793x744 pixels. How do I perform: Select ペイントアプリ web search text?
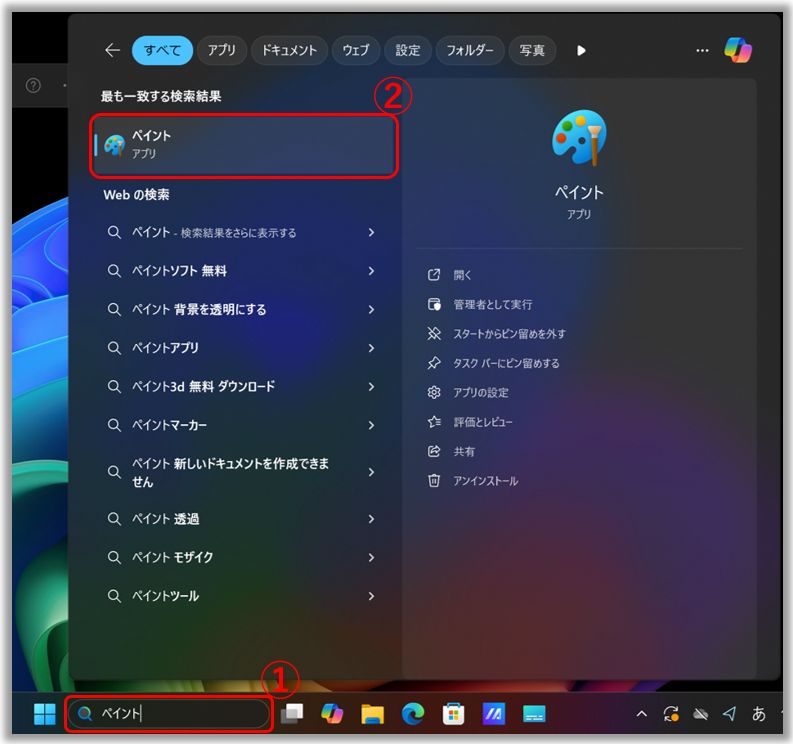pos(165,348)
